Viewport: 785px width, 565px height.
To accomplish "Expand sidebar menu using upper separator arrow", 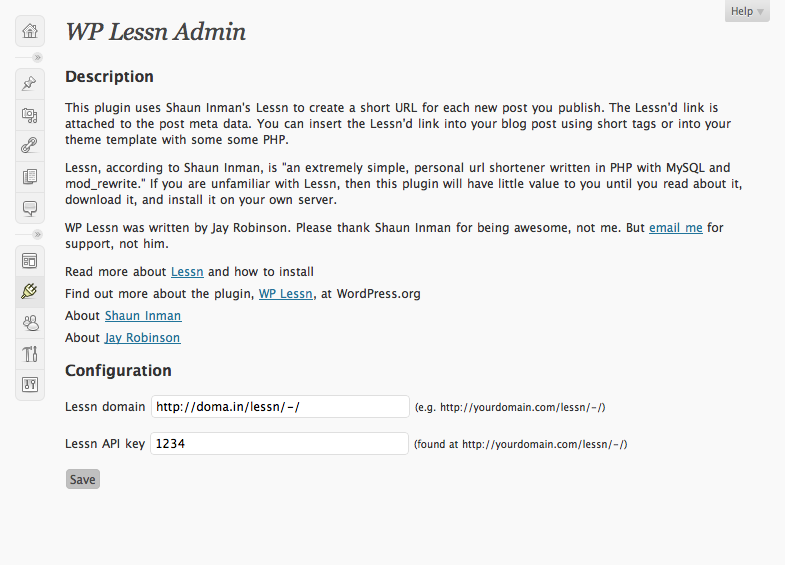I will pyautogui.click(x=38, y=58).
